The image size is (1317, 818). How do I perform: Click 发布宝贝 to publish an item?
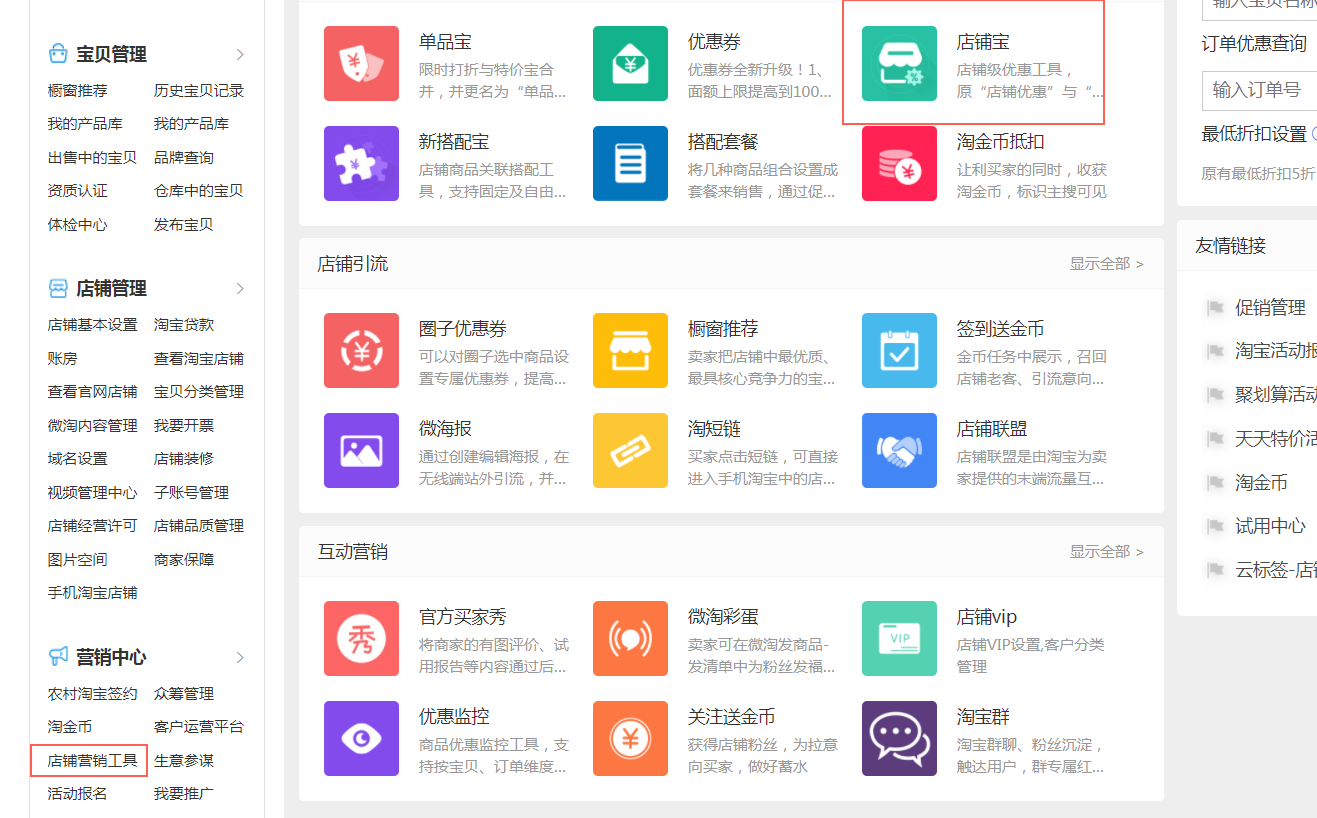click(184, 225)
